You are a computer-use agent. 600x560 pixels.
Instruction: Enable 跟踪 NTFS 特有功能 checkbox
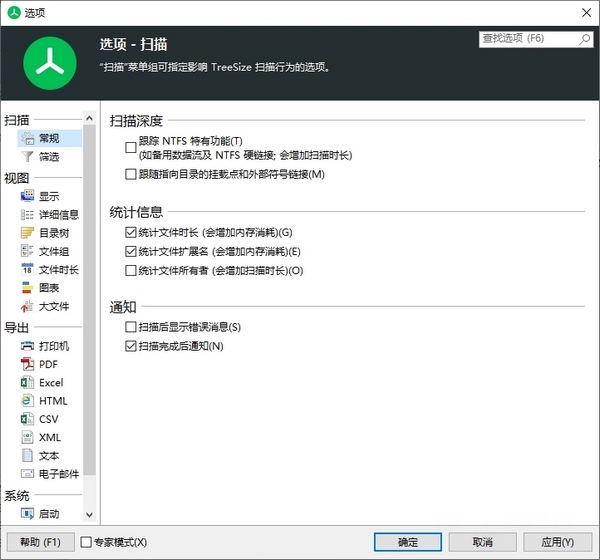coord(130,148)
